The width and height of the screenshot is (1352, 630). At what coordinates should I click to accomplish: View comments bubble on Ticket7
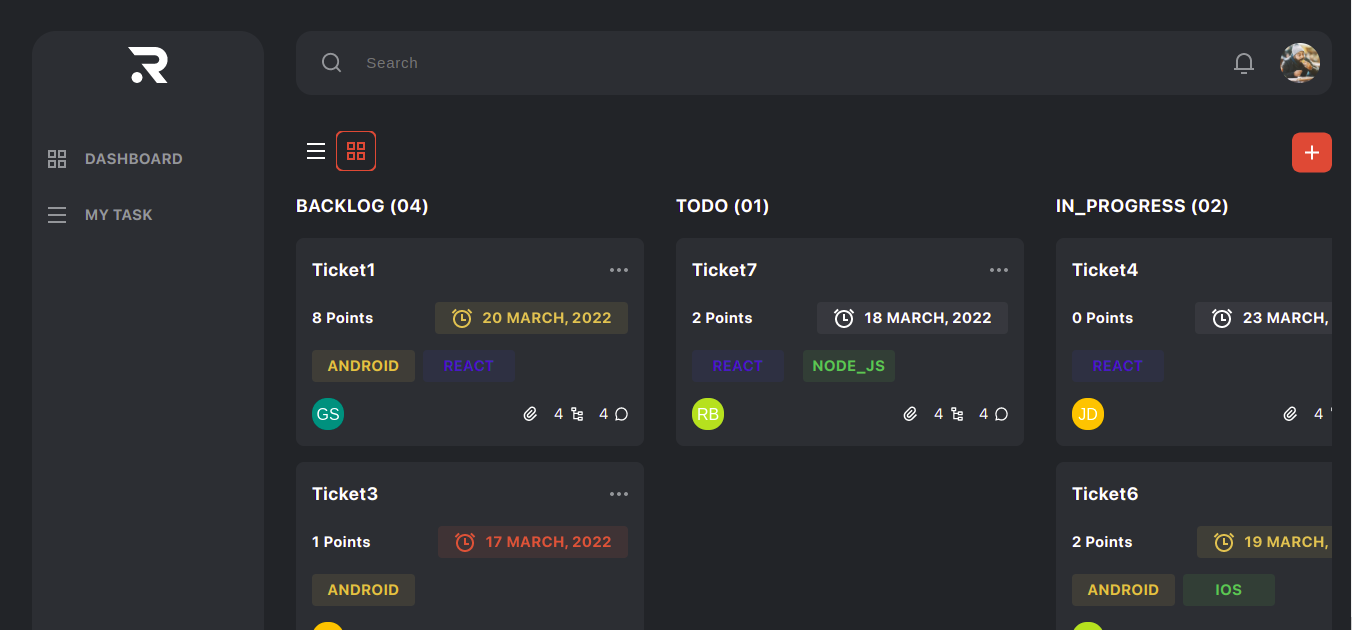click(x=1000, y=413)
